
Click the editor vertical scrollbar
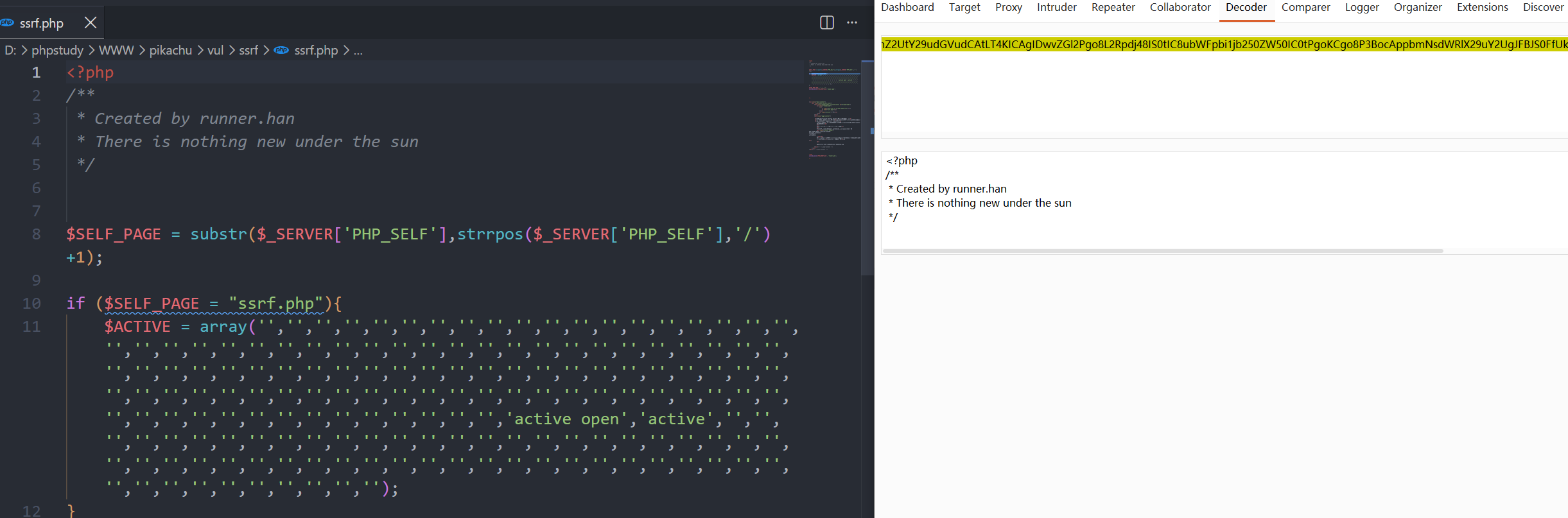[867, 168]
